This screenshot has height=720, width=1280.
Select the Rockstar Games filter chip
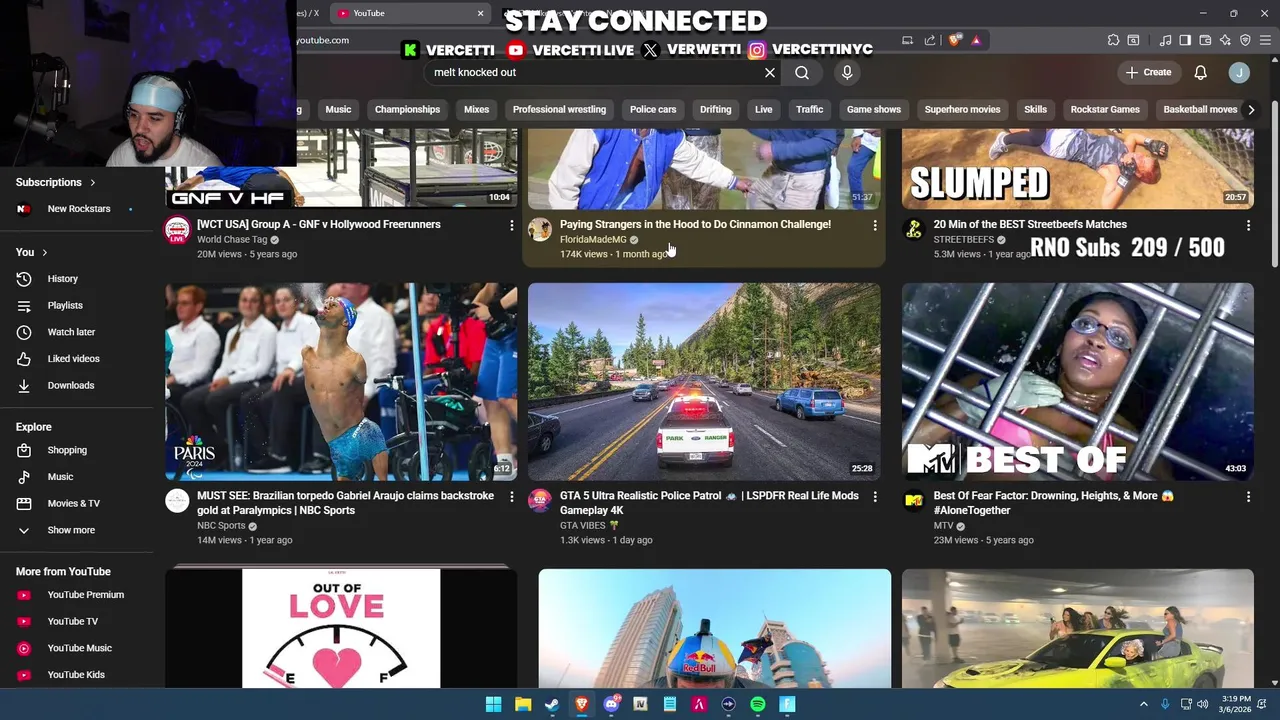[1105, 109]
